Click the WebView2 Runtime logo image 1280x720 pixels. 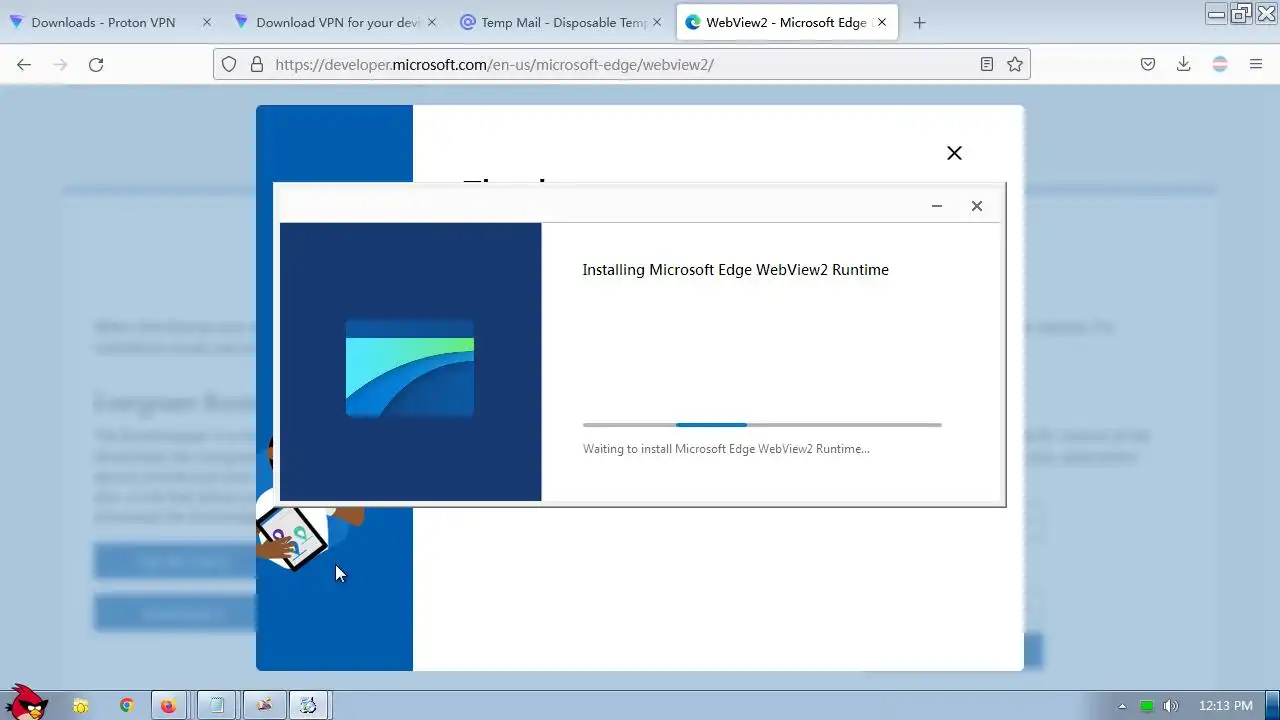pyautogui.click(x=410, y=367)
